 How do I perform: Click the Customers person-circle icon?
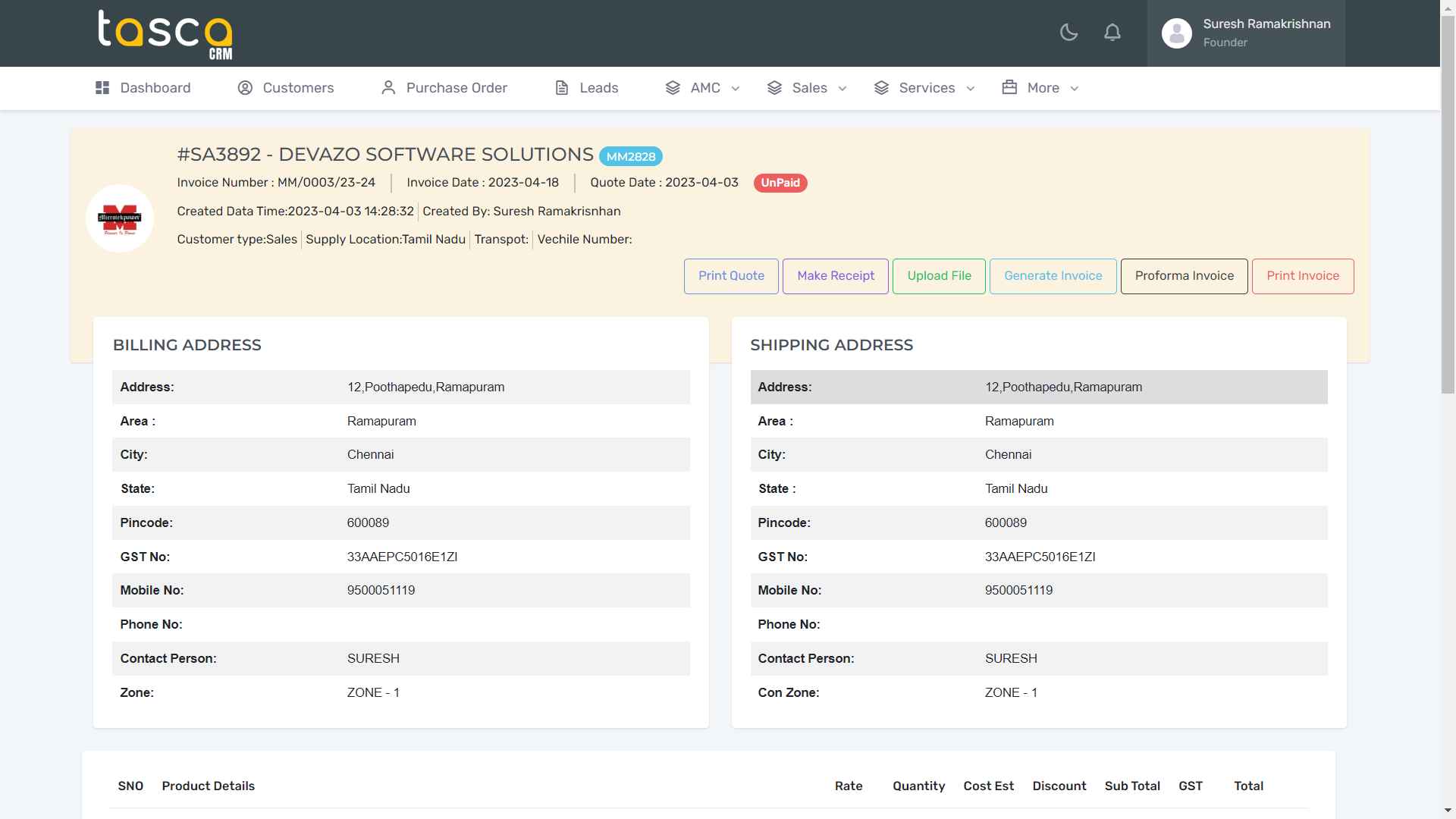(x=245, y=88)
